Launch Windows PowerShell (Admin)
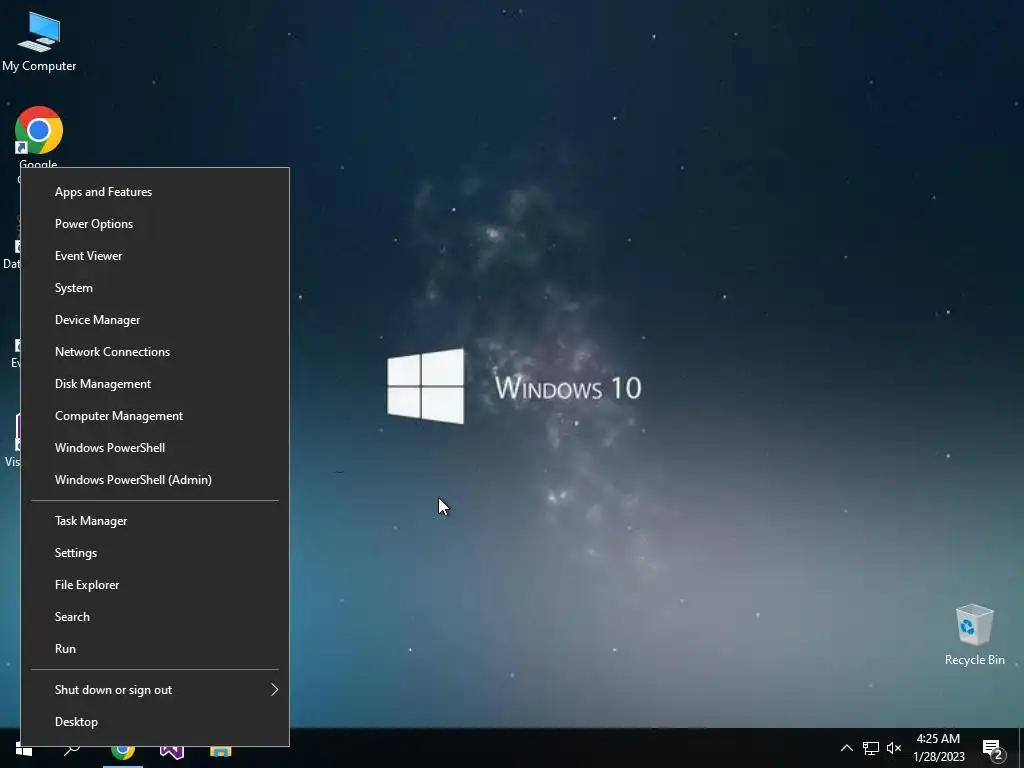The height and width of the screenshot is (768, 1024). pos(155,480)
